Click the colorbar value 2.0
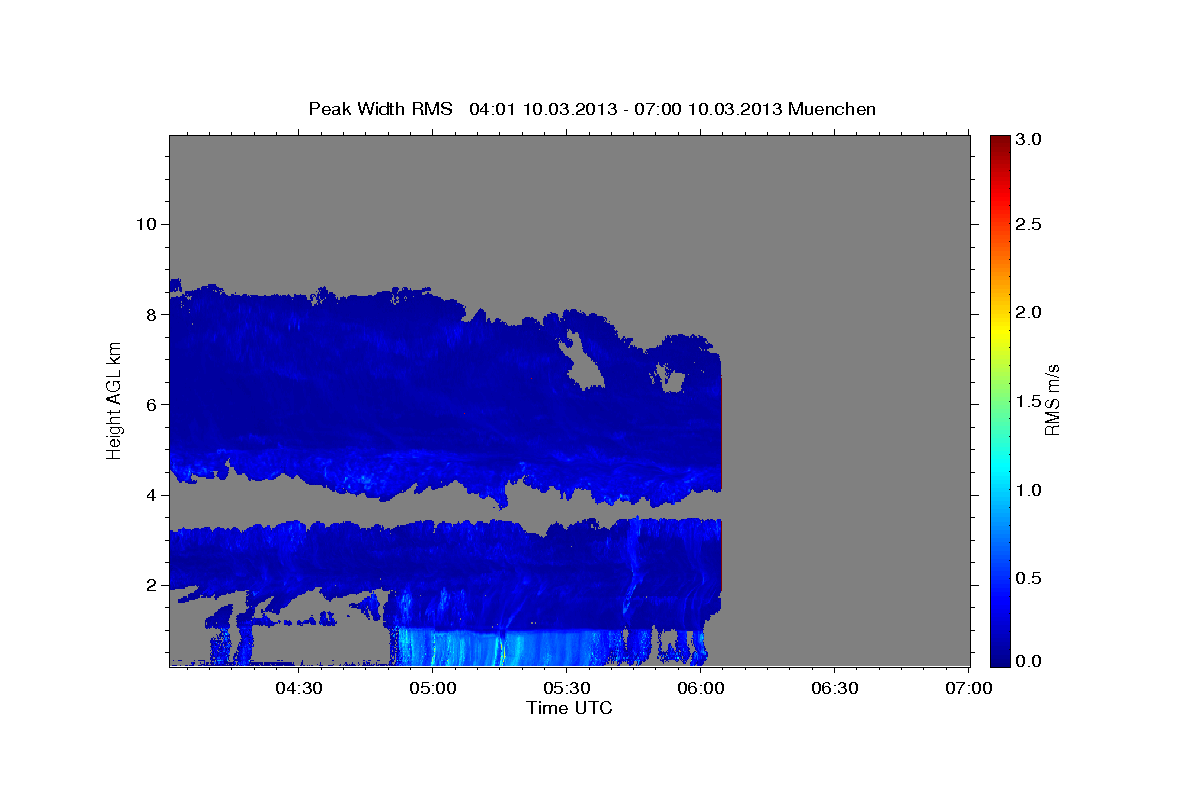Image resolution: width=1200 pixels, height=800 pixels. tap(1028, 312)
